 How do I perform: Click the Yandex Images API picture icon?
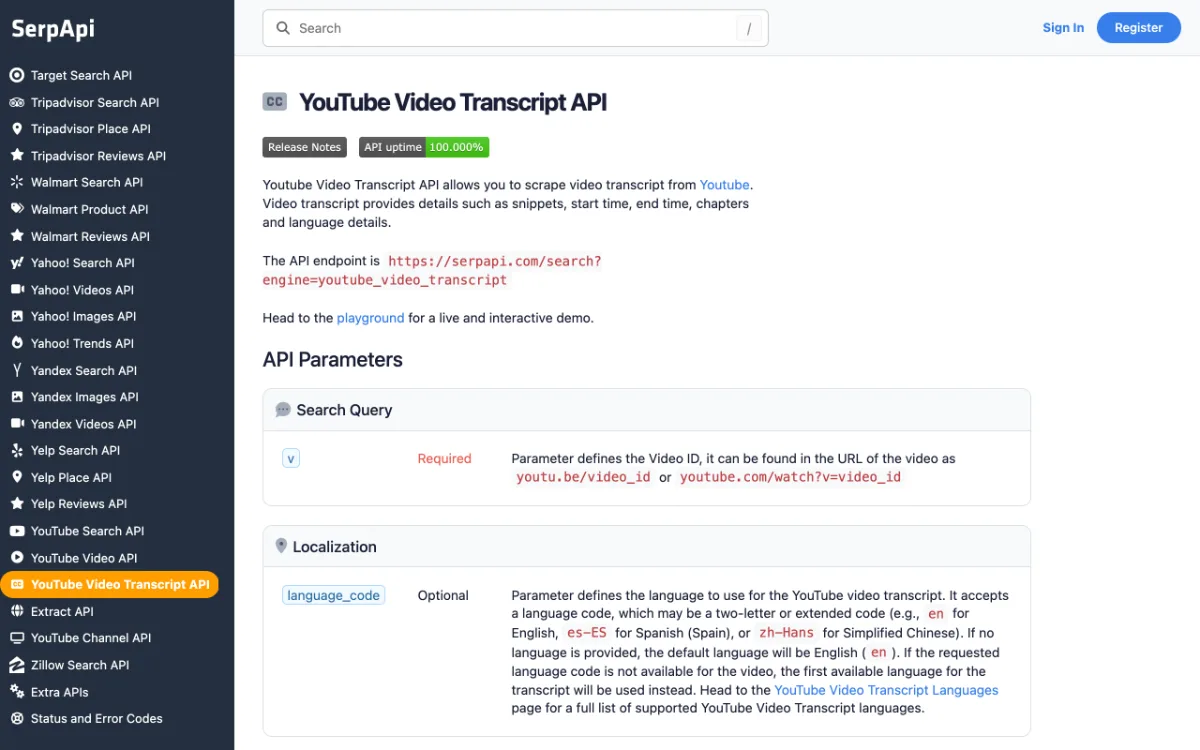click(16, 397)
